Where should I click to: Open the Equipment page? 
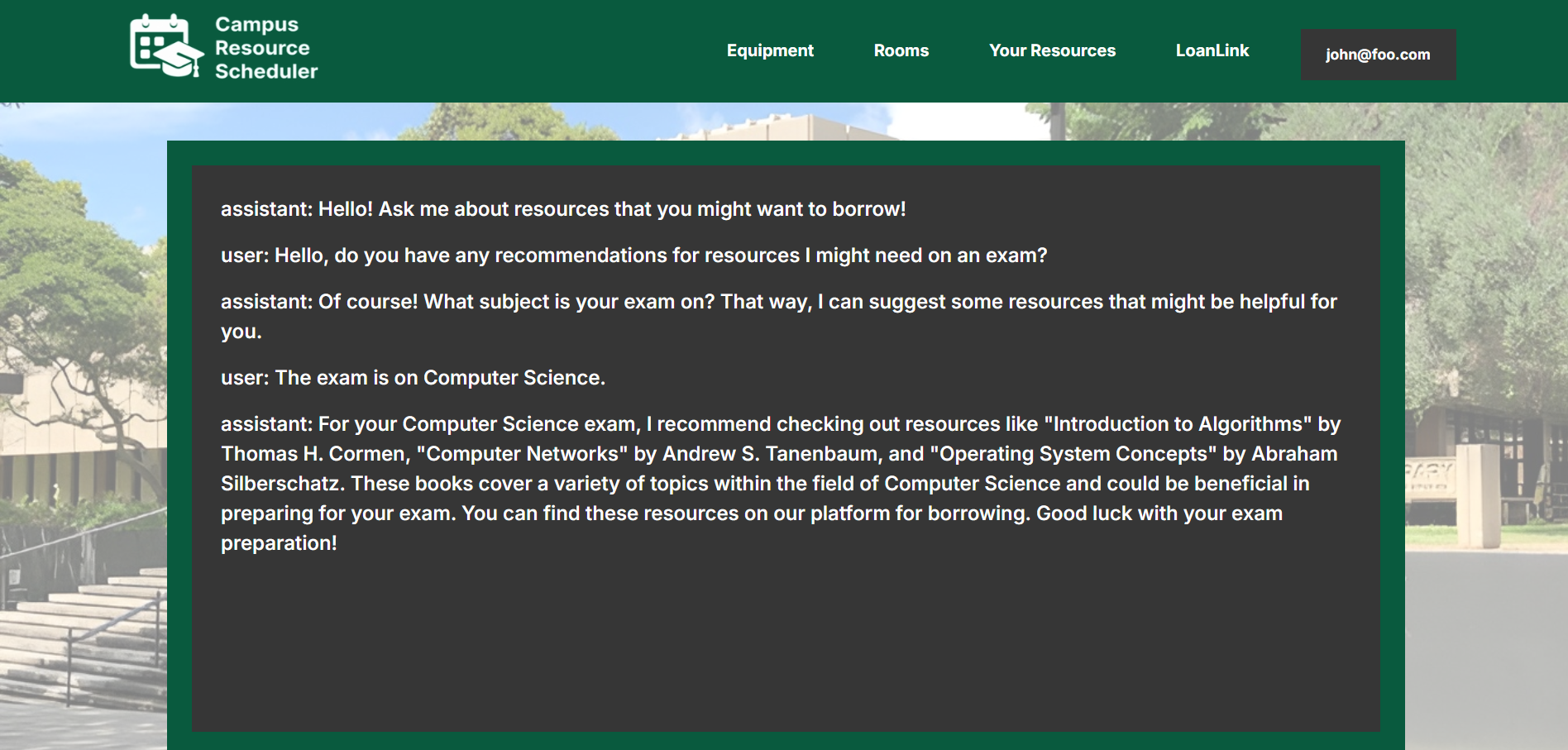tap(770, 50)
